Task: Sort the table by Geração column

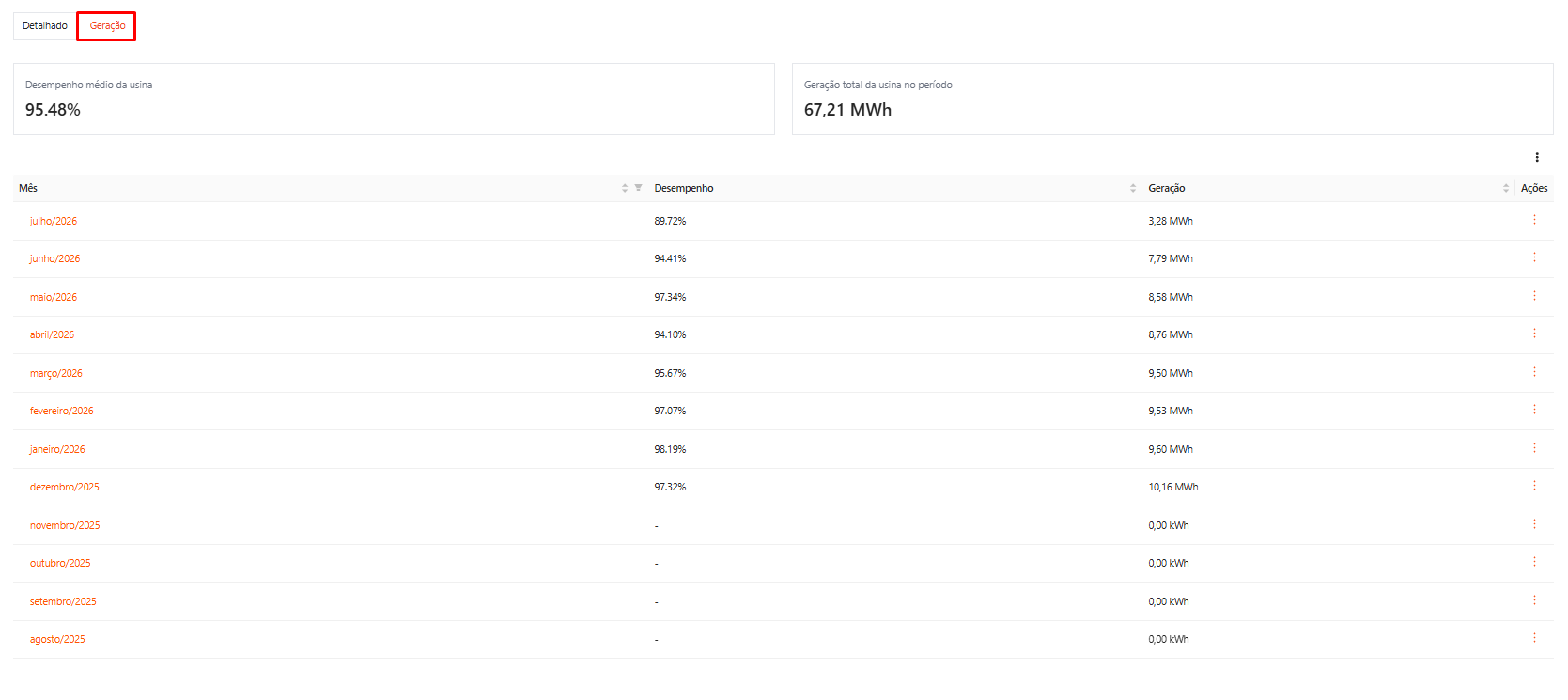Action: 1506,188
